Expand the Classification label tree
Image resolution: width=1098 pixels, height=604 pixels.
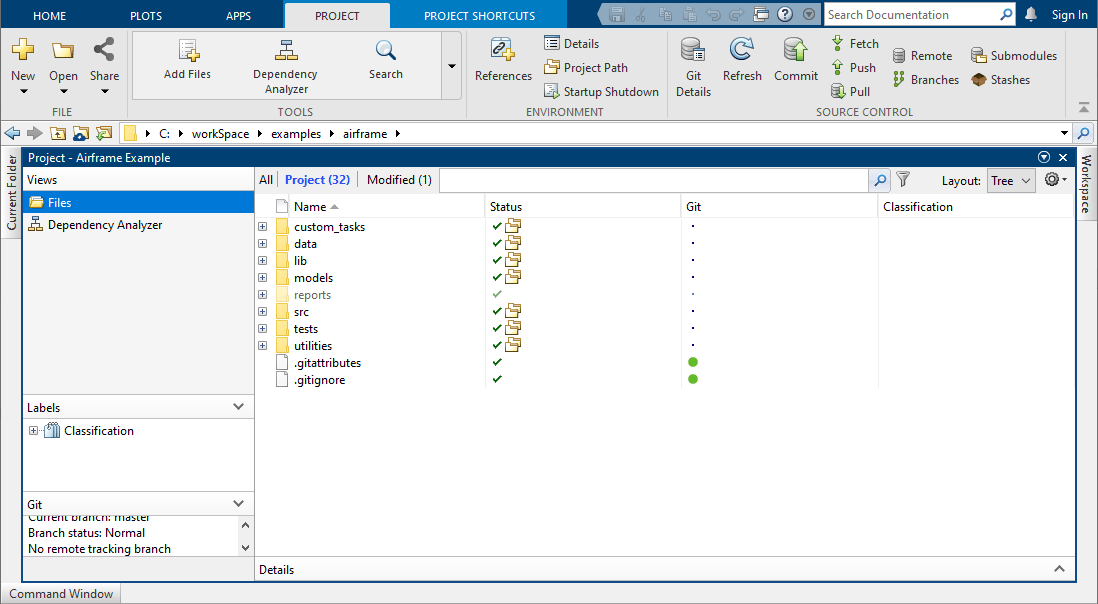click(x=34, y=431)
